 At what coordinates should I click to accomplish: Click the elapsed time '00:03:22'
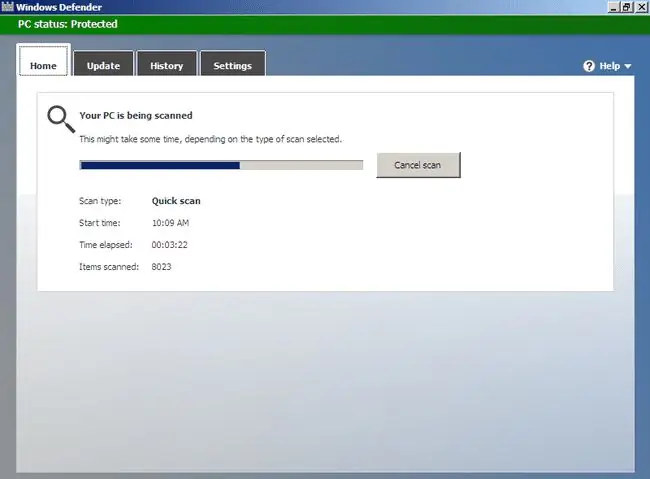170,245
